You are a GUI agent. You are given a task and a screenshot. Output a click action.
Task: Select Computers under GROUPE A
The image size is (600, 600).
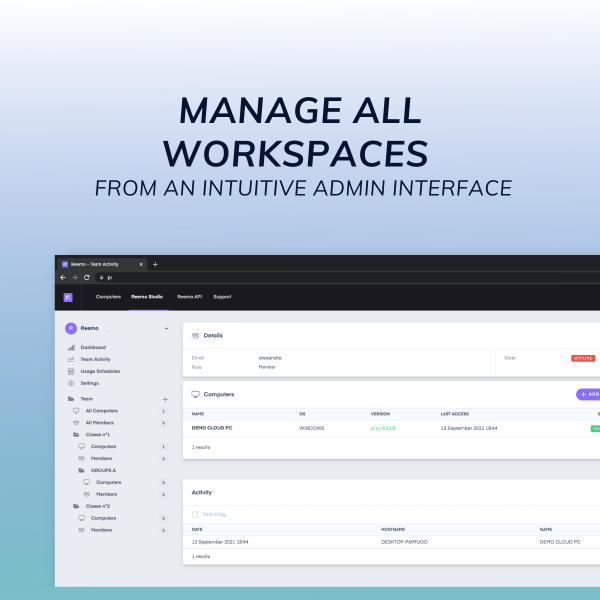coord(109,482)
